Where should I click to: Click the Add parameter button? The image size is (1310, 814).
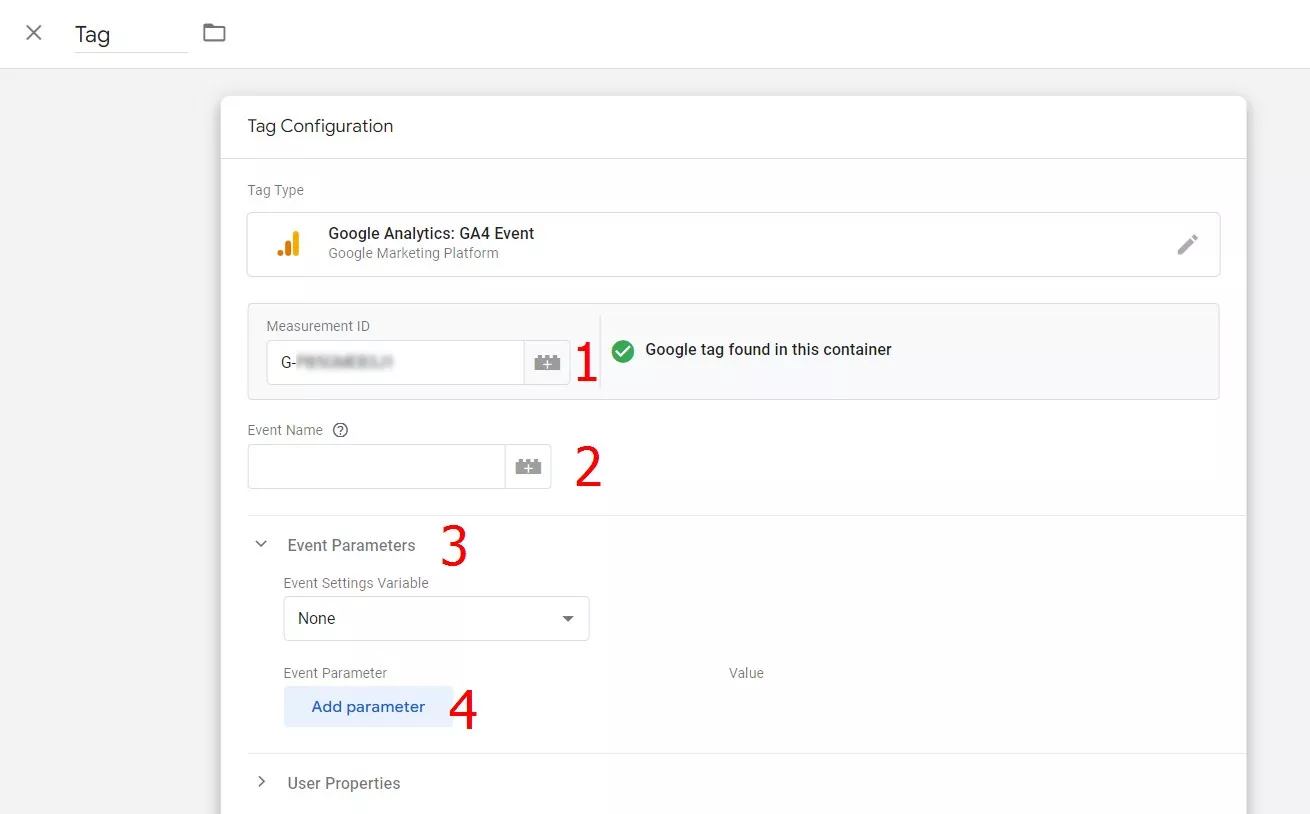368,706
